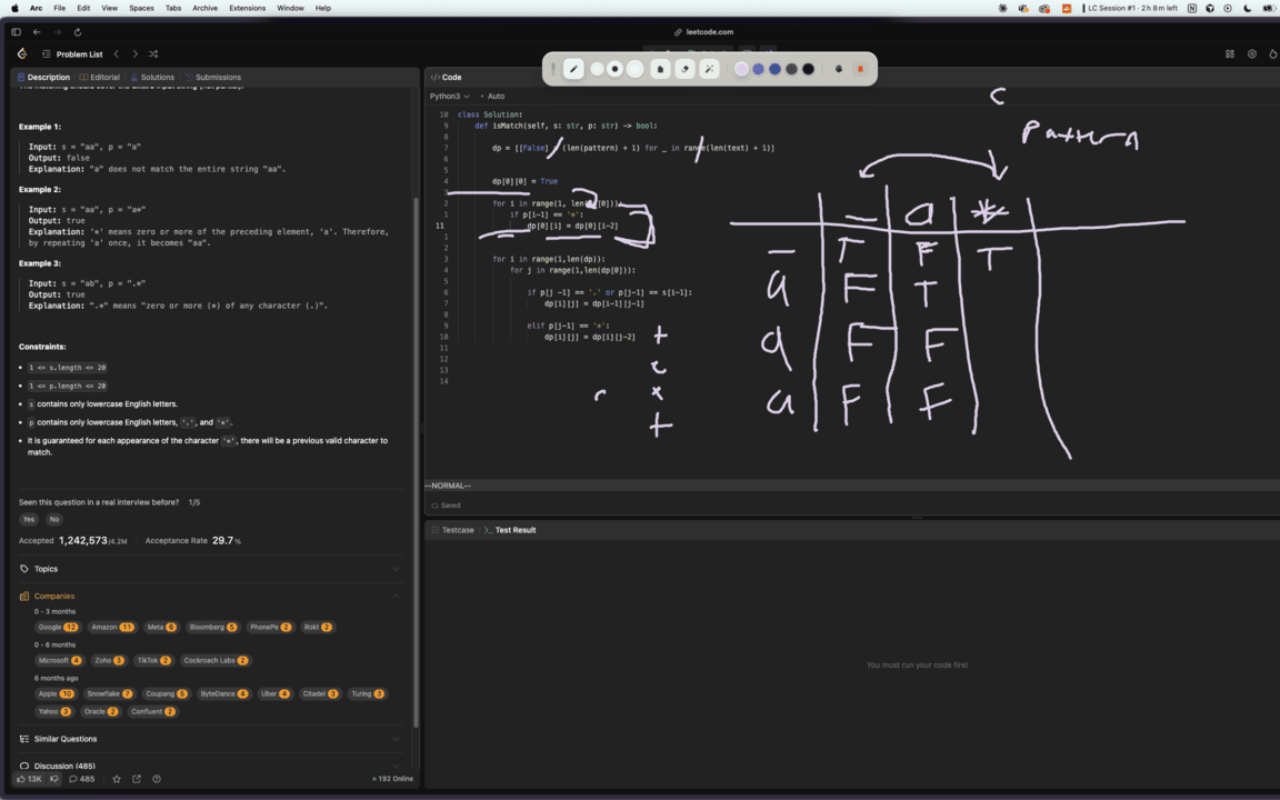Go to the next problem
Image resolution: width=1280 pixels, height=800 pixels.
click(x=135, y=54)
